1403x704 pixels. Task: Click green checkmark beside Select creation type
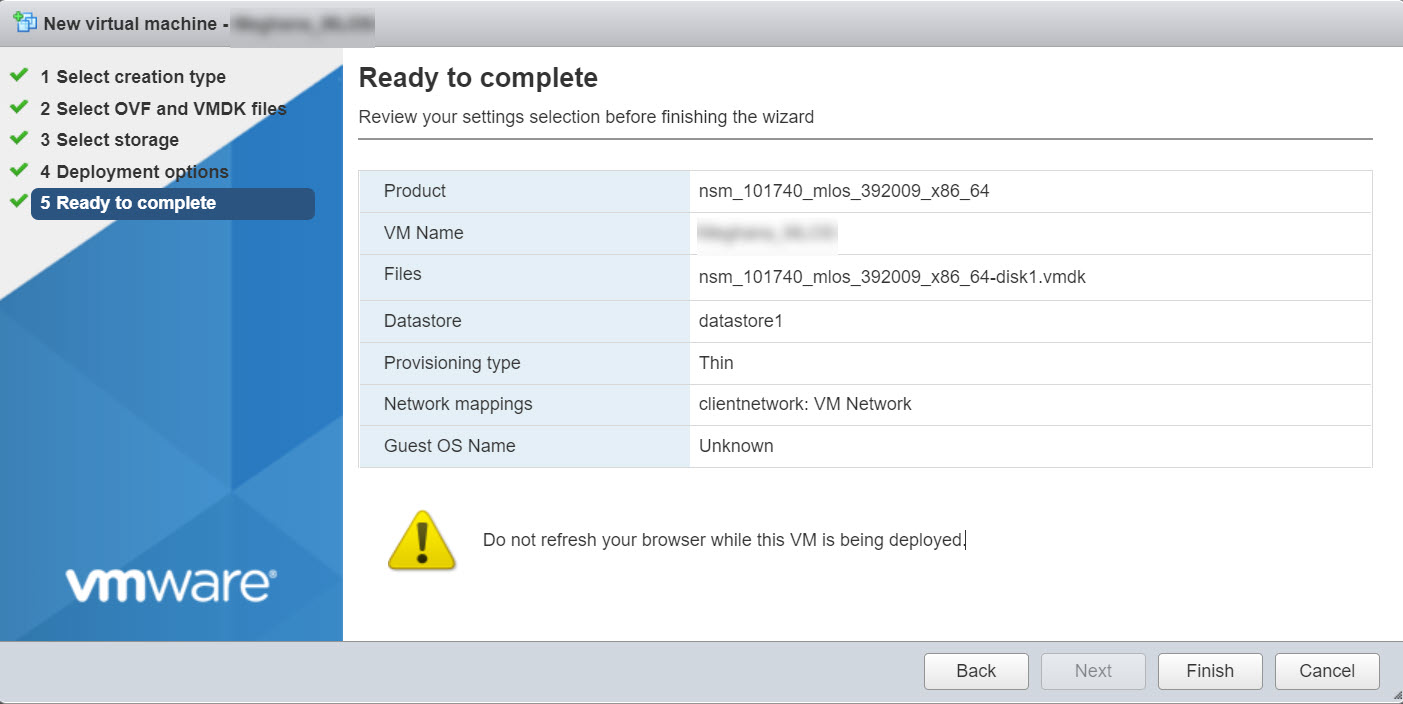click(x=18, y=75)
